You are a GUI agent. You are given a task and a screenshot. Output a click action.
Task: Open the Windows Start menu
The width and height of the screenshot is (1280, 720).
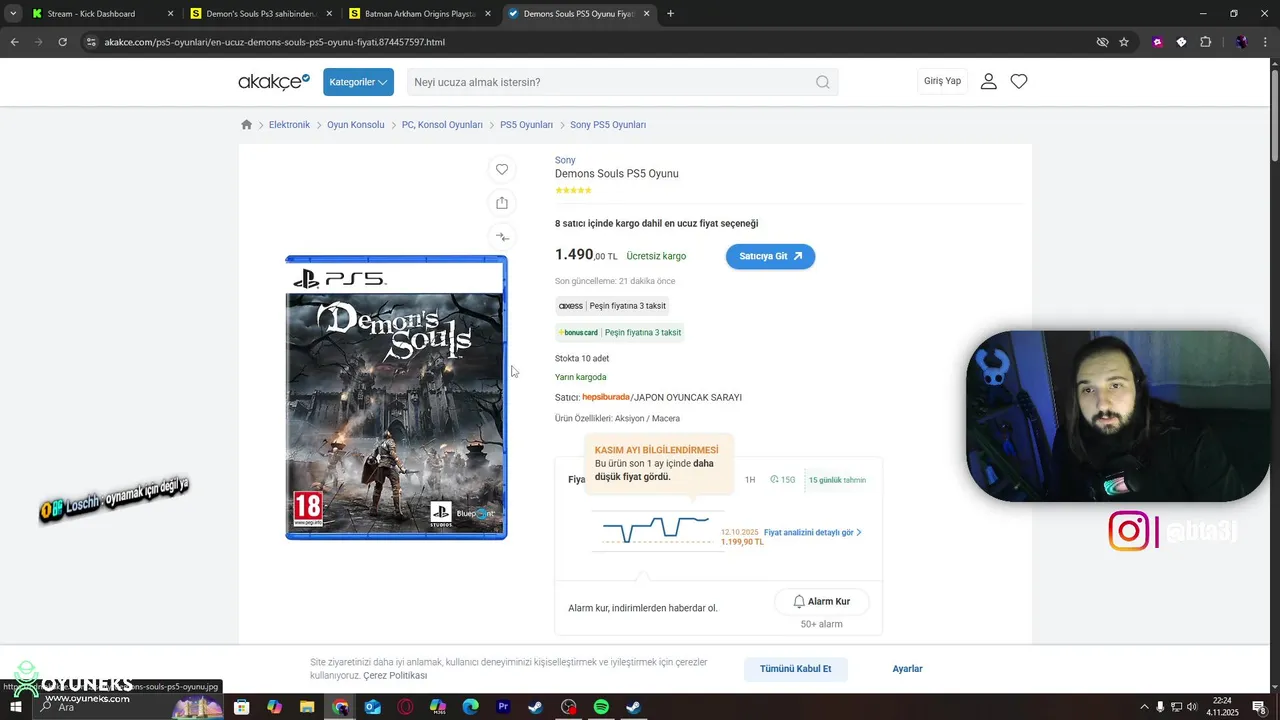point(16,707)
